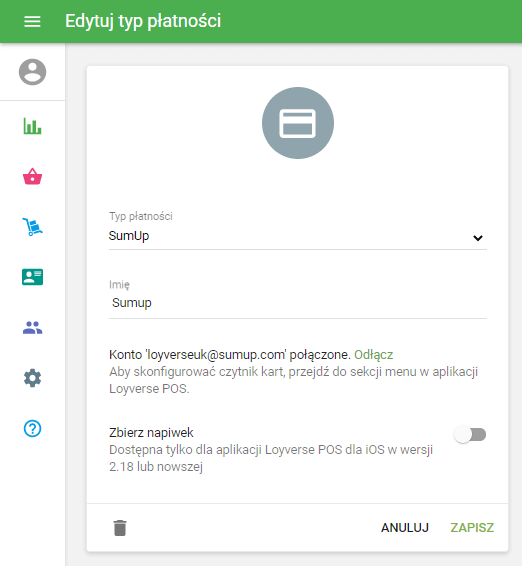
Task: Open the Items shopping basket section
Action: click(32, 177)
